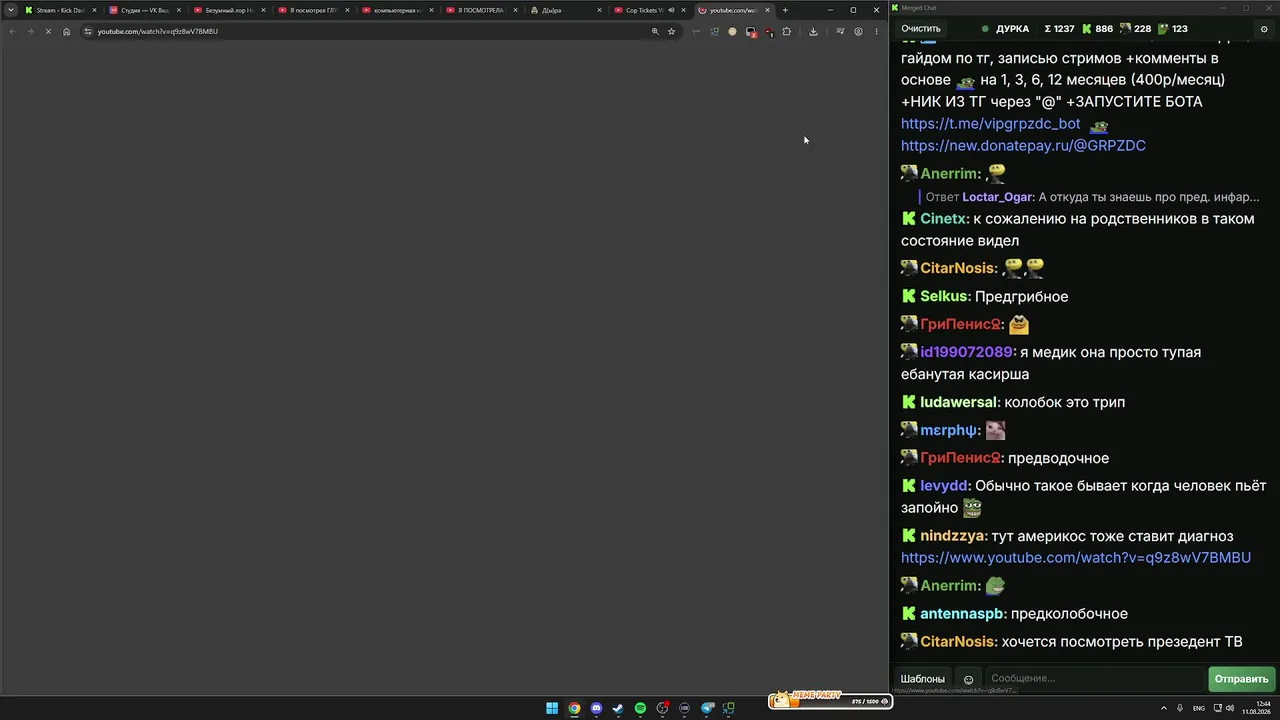Screen dimensions: 1280x720
Task: Bookmark this page with the star icon
Action: (671, 31)
